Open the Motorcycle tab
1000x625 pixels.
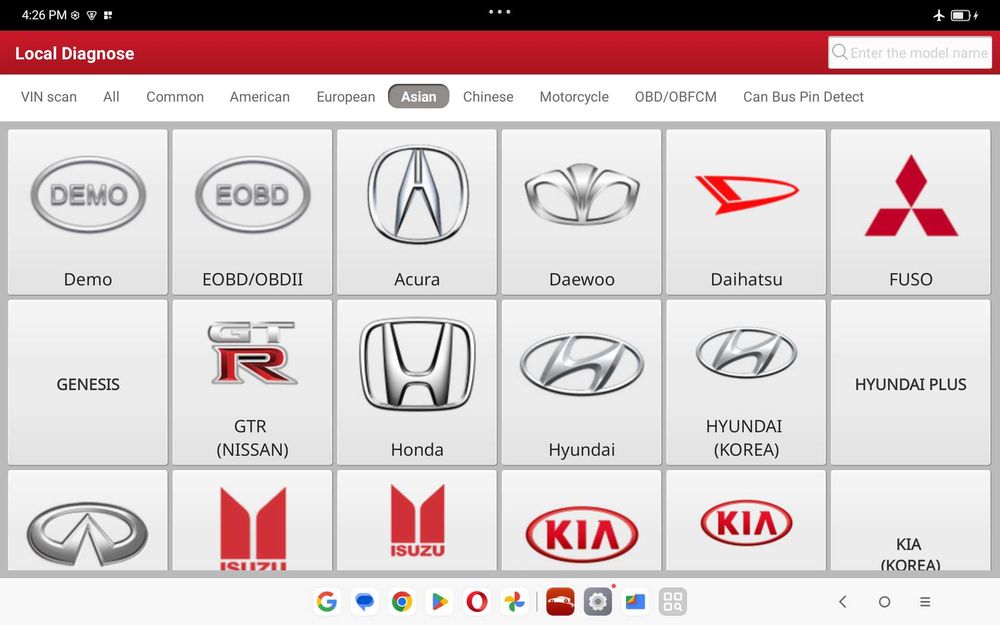(x=574, y=97)
